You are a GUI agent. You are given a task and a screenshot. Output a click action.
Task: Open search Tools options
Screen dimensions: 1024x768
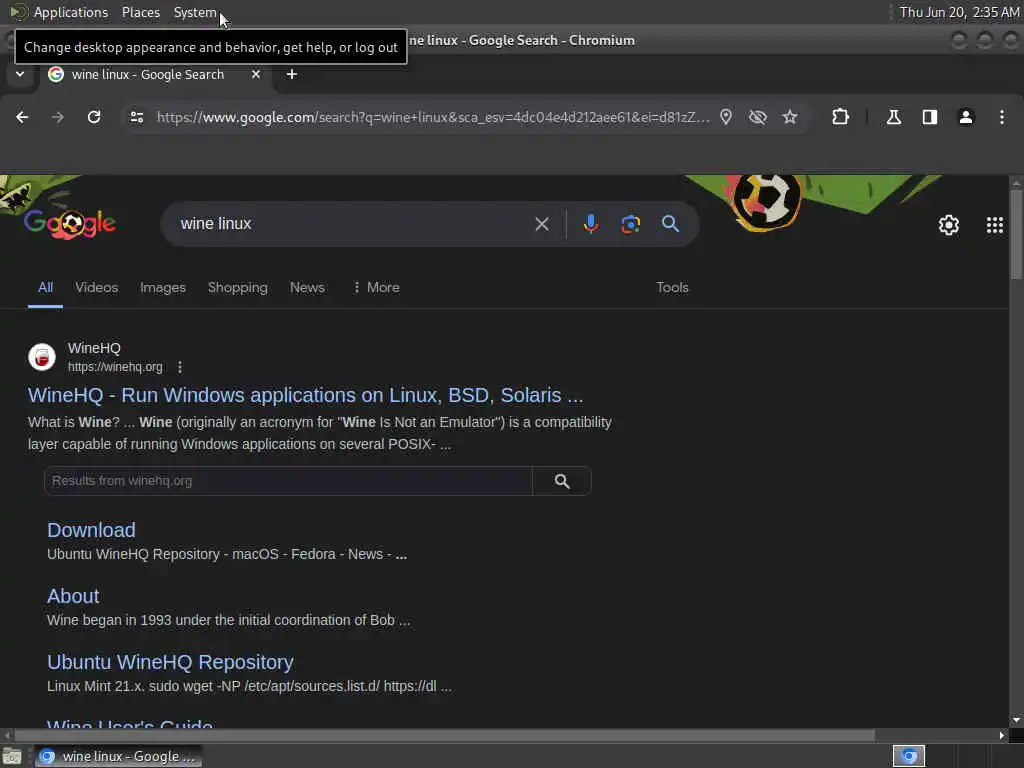coord(672,287)
